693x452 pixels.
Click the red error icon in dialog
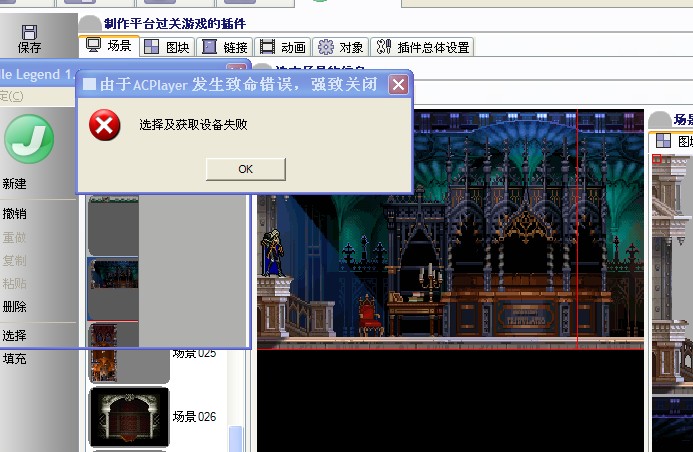(104, 125)
